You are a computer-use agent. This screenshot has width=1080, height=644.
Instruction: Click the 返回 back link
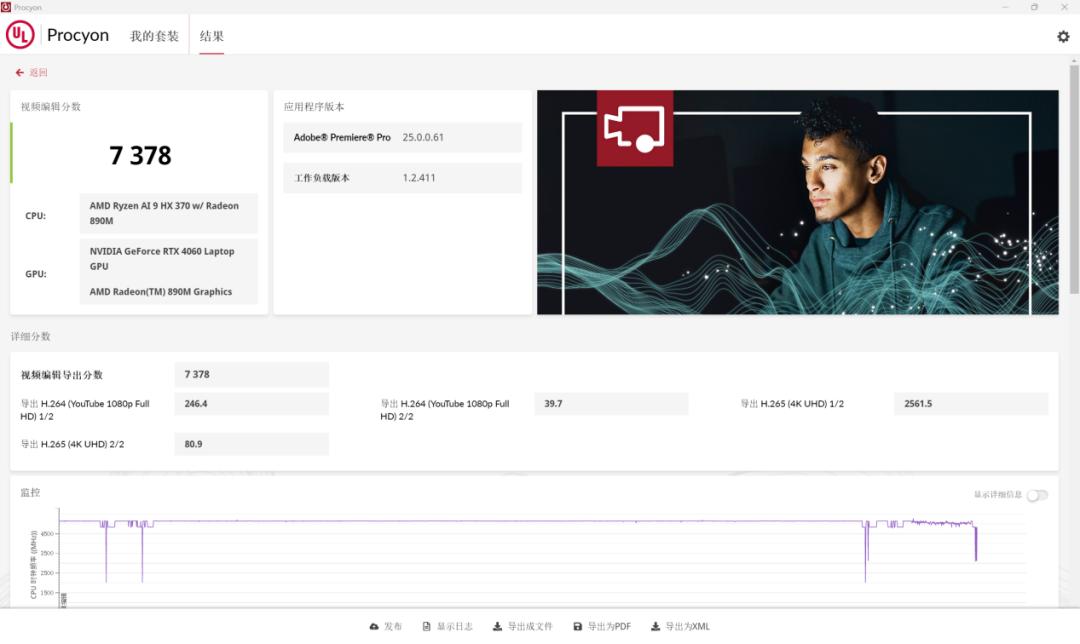click(x=38, y=72)
